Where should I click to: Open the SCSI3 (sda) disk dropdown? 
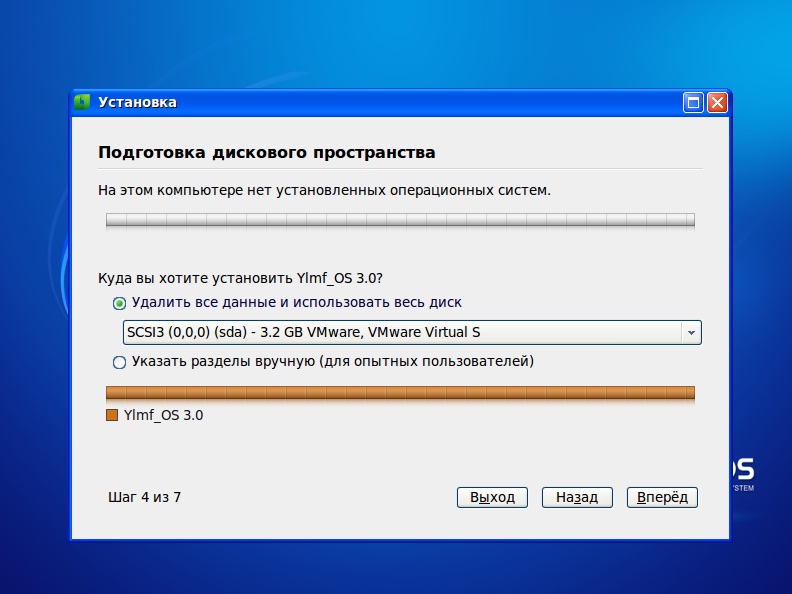coord(412,332)
